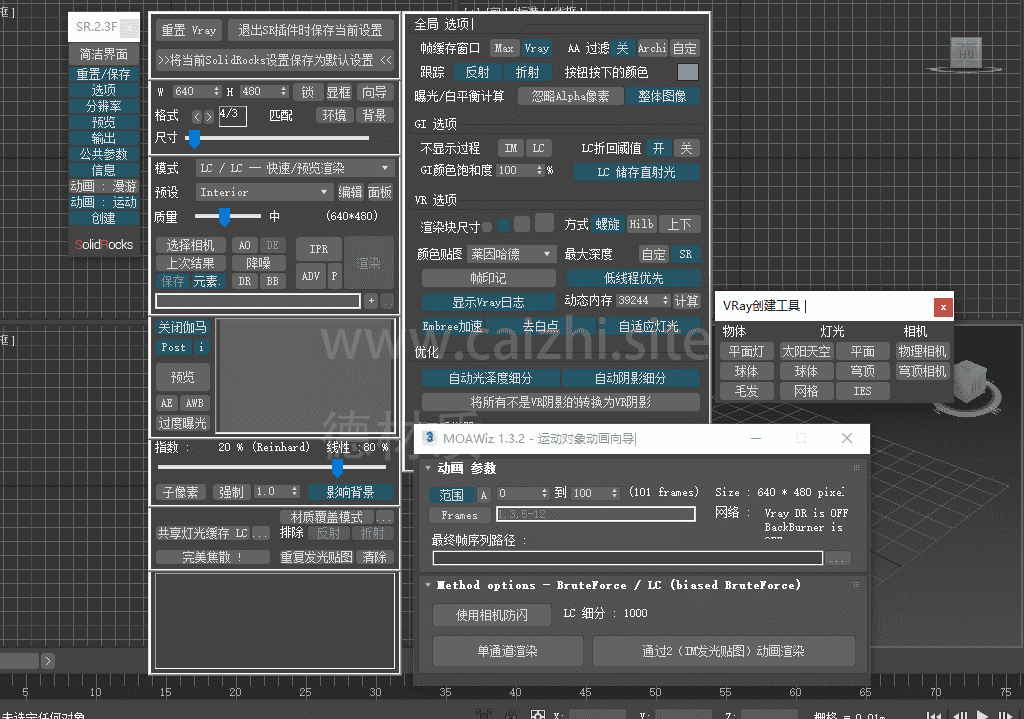Click the right arrow next to 格式

tap(209, 117)
